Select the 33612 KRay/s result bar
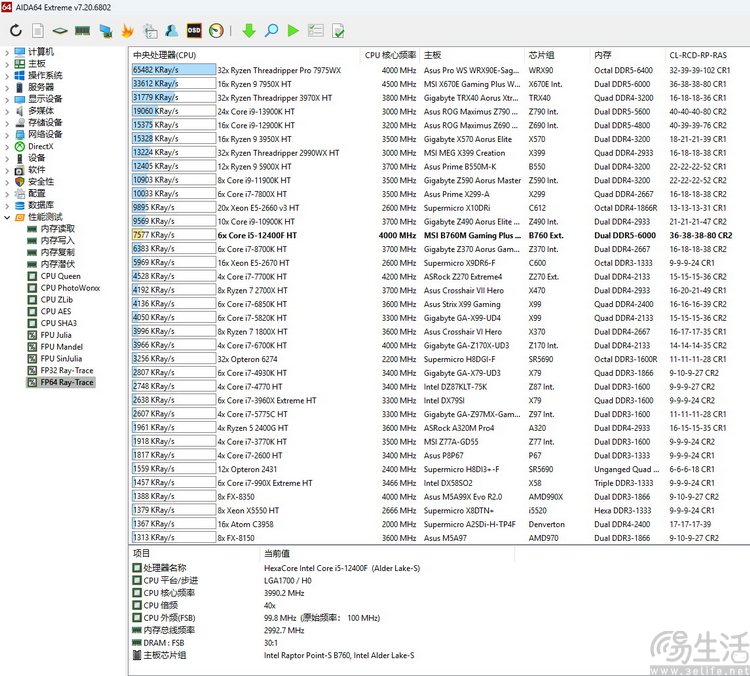 click(174, 84)
